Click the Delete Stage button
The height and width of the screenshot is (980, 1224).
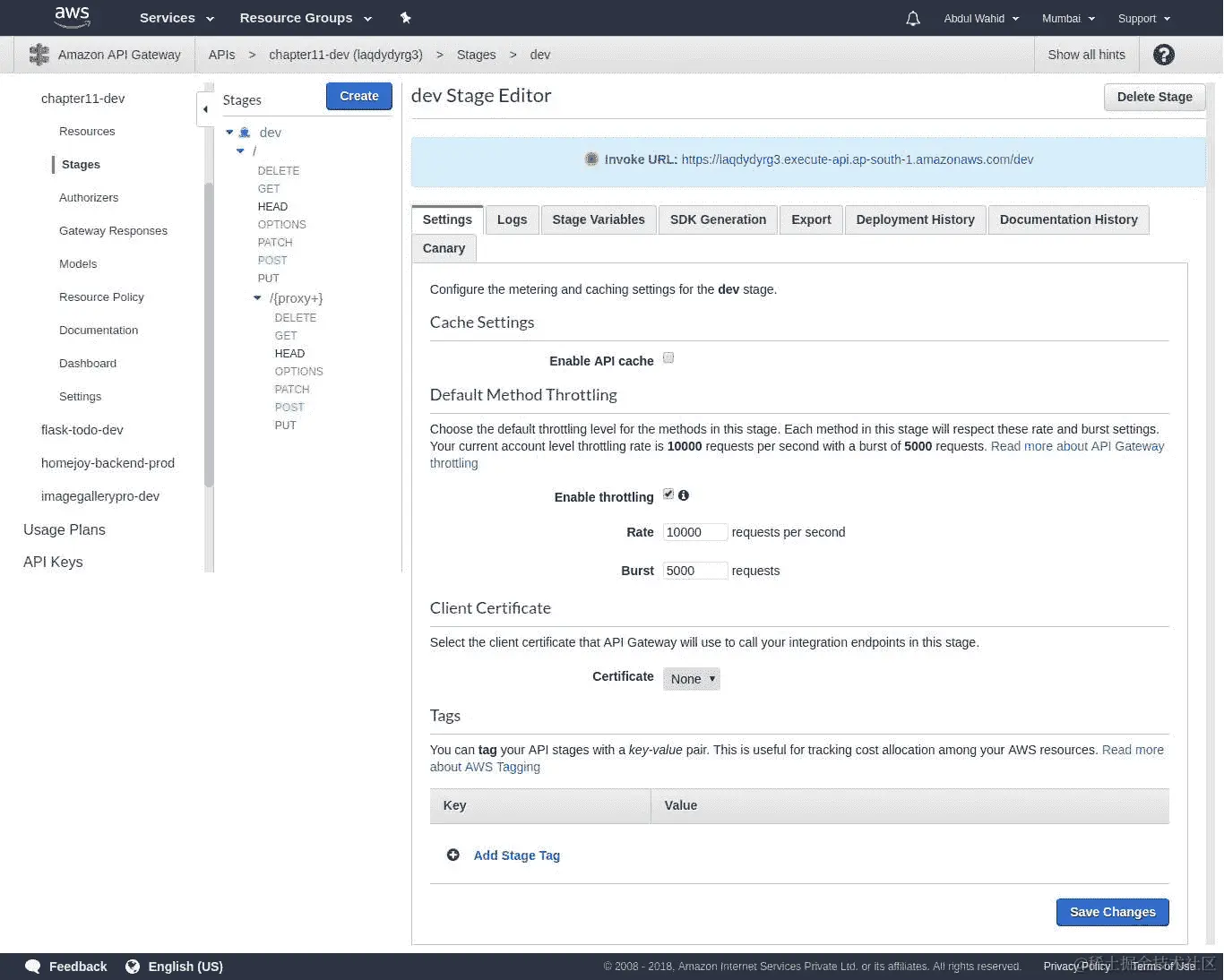1154,97
